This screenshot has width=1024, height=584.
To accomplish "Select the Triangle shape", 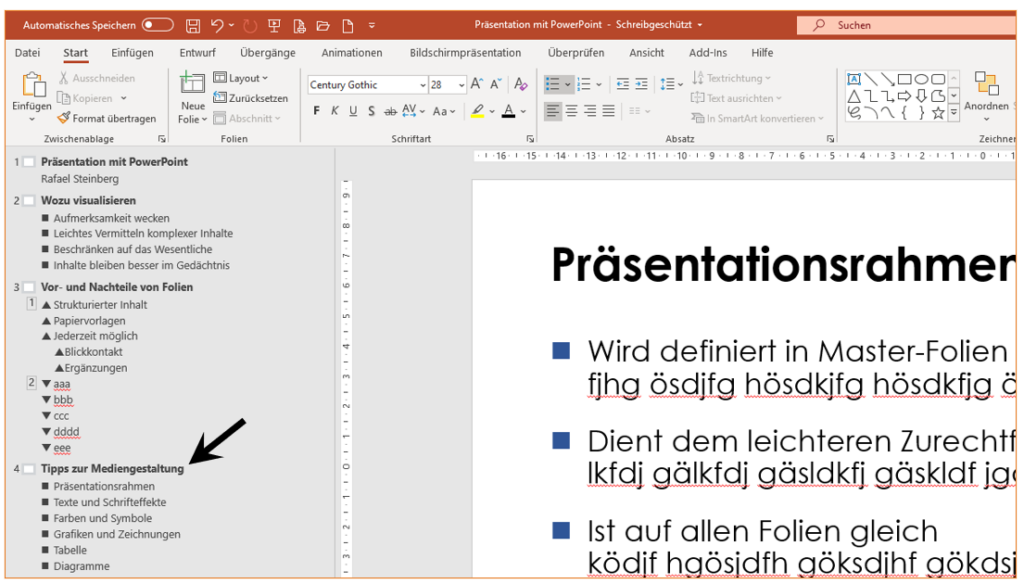I will tap(854, 96).
